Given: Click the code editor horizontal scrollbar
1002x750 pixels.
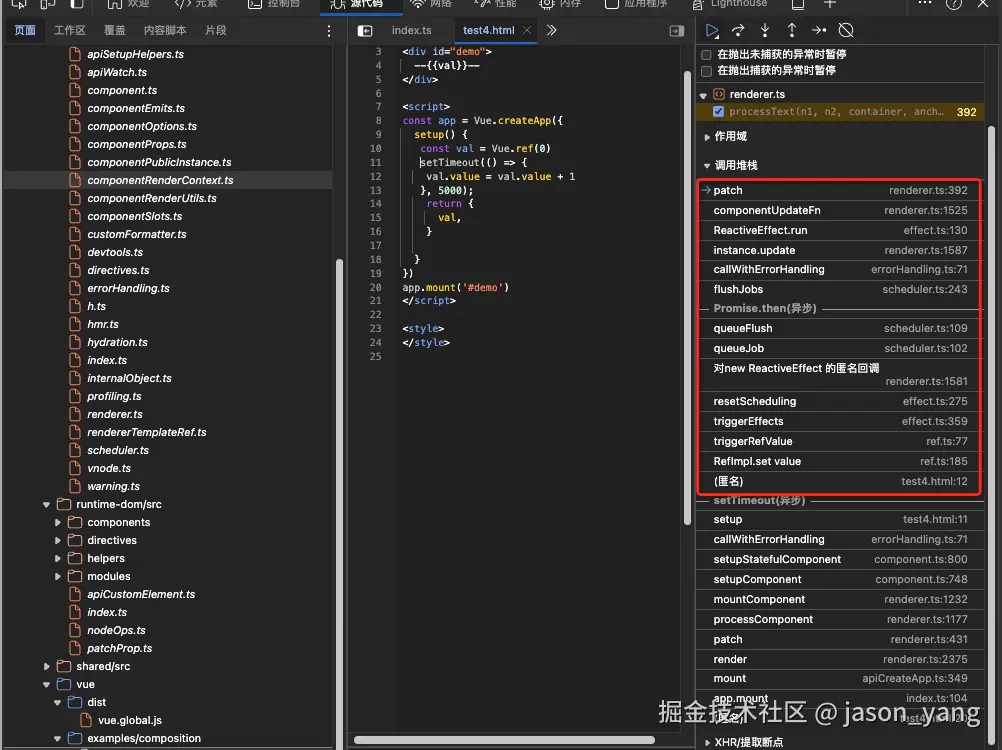Looking at the screenshot, I should pos(504,740).
